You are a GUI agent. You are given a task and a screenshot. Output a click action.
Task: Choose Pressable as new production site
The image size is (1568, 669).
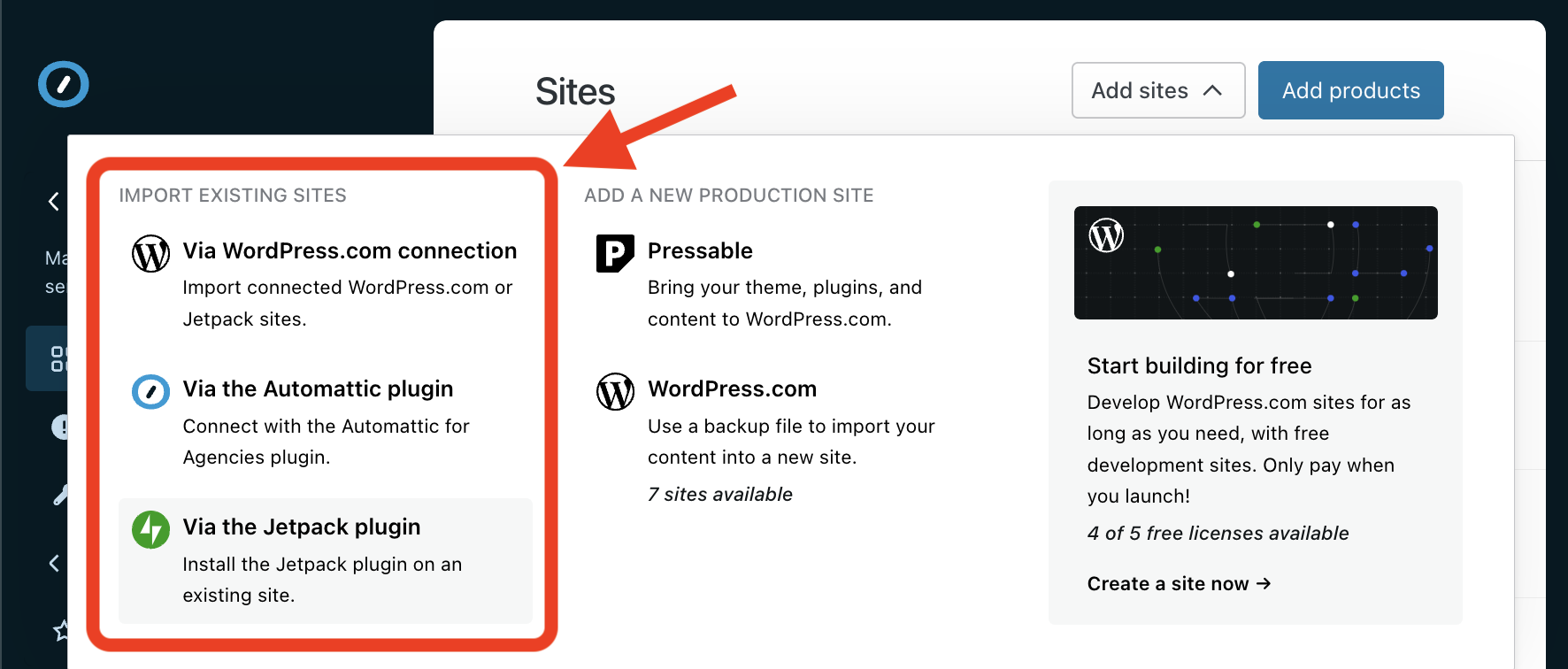pos(700,251)
